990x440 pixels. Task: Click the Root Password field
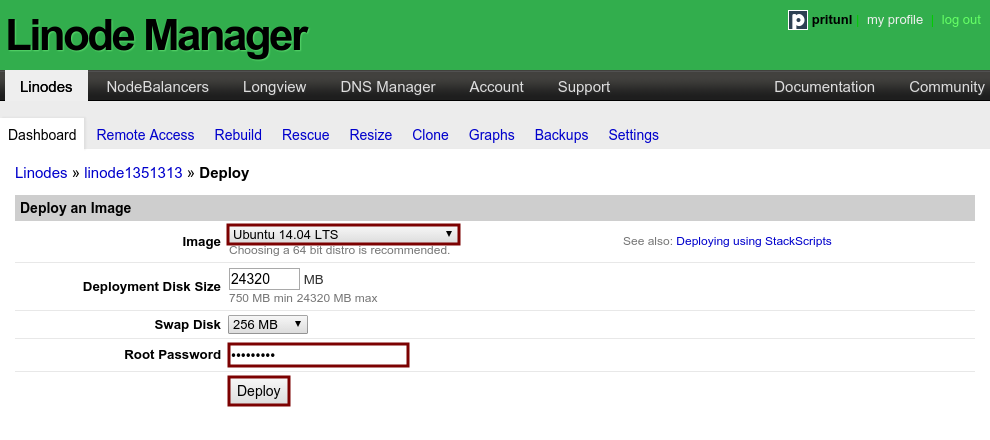318,355
